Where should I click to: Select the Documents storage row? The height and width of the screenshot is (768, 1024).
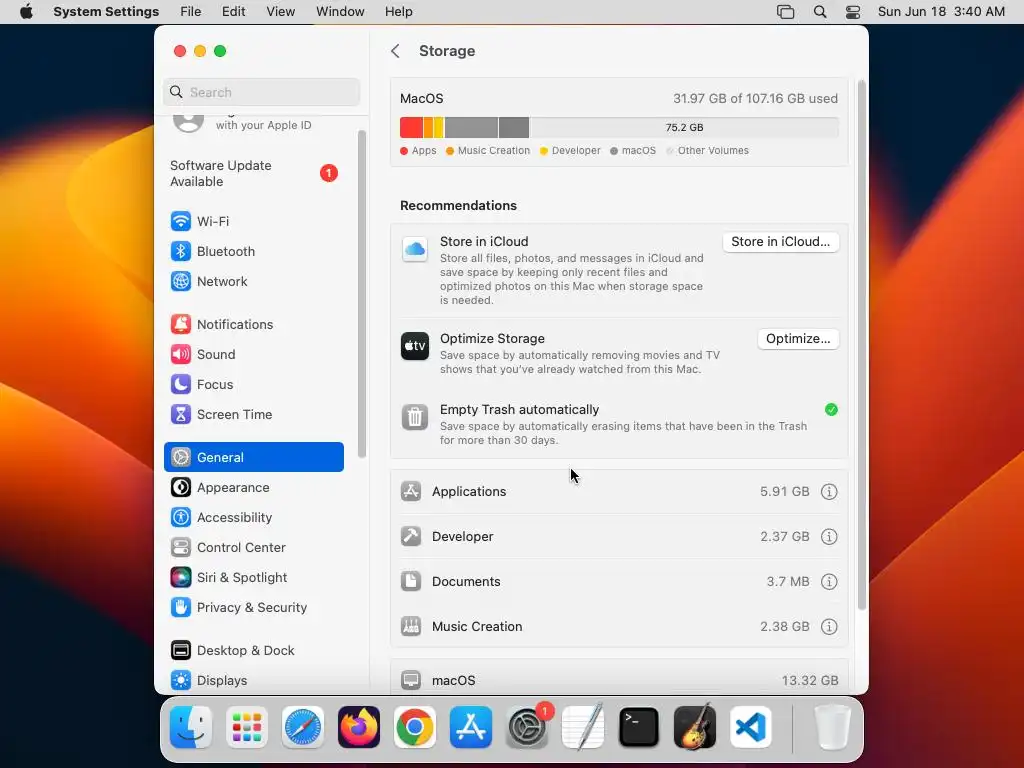coord(619,582)
